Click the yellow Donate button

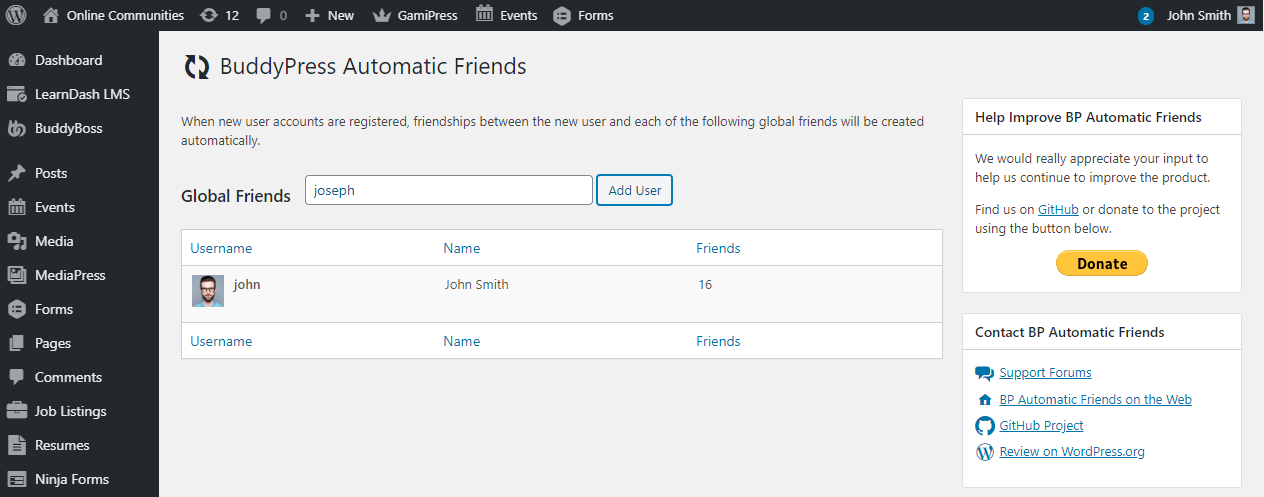(1101, 263)
